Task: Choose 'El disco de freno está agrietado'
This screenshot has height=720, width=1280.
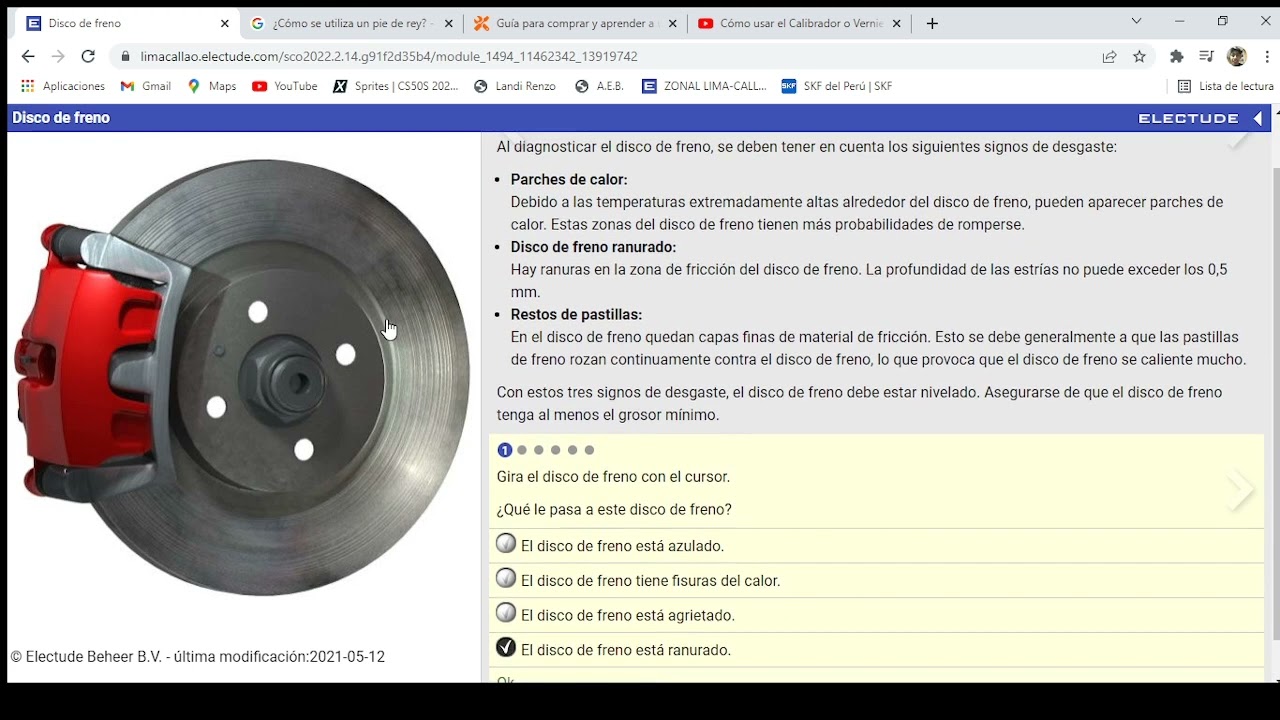Action: click(x=506, y=613)
